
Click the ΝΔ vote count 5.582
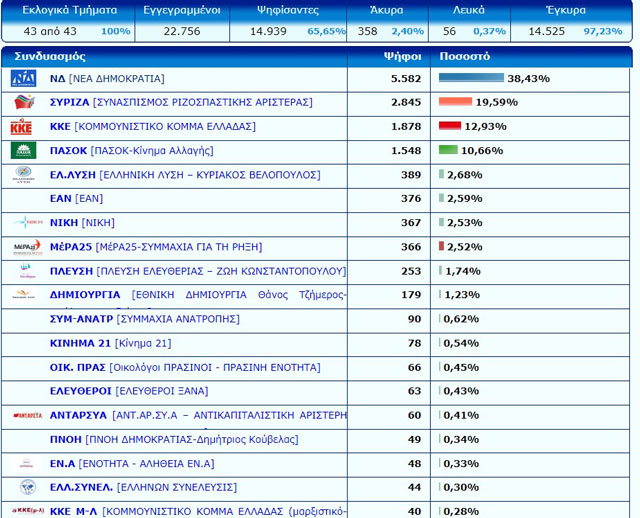[x=406, y=78]
